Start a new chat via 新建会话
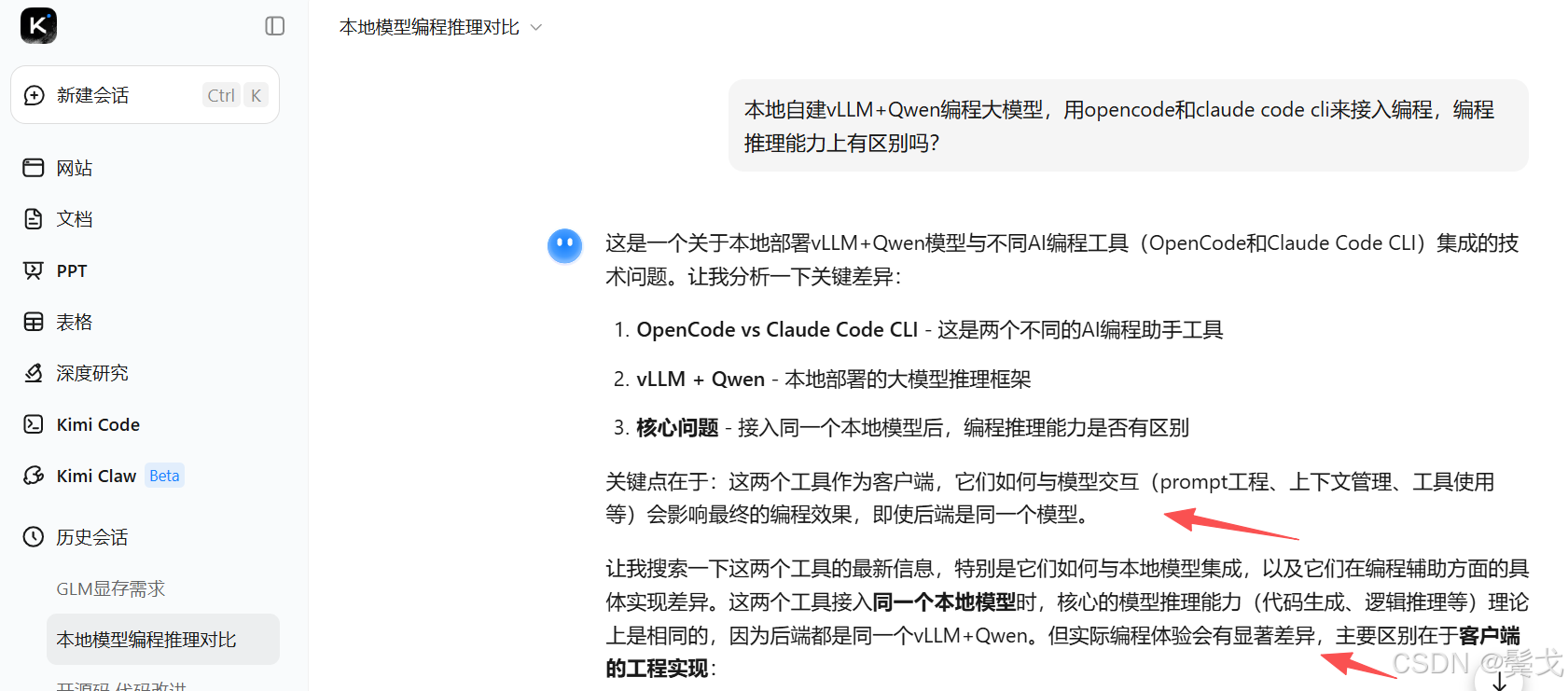This screenshot has width=1568, height=691. pyautogui.click(x=145, y=95)
